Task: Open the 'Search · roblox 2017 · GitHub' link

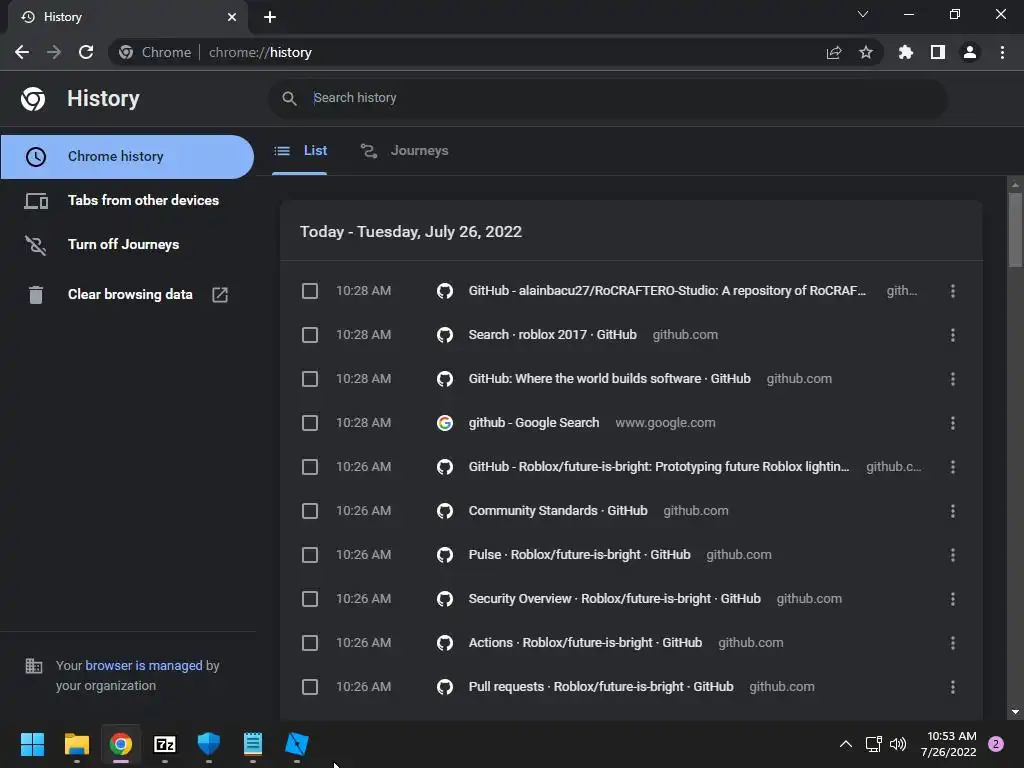Action: pos(552,335)
